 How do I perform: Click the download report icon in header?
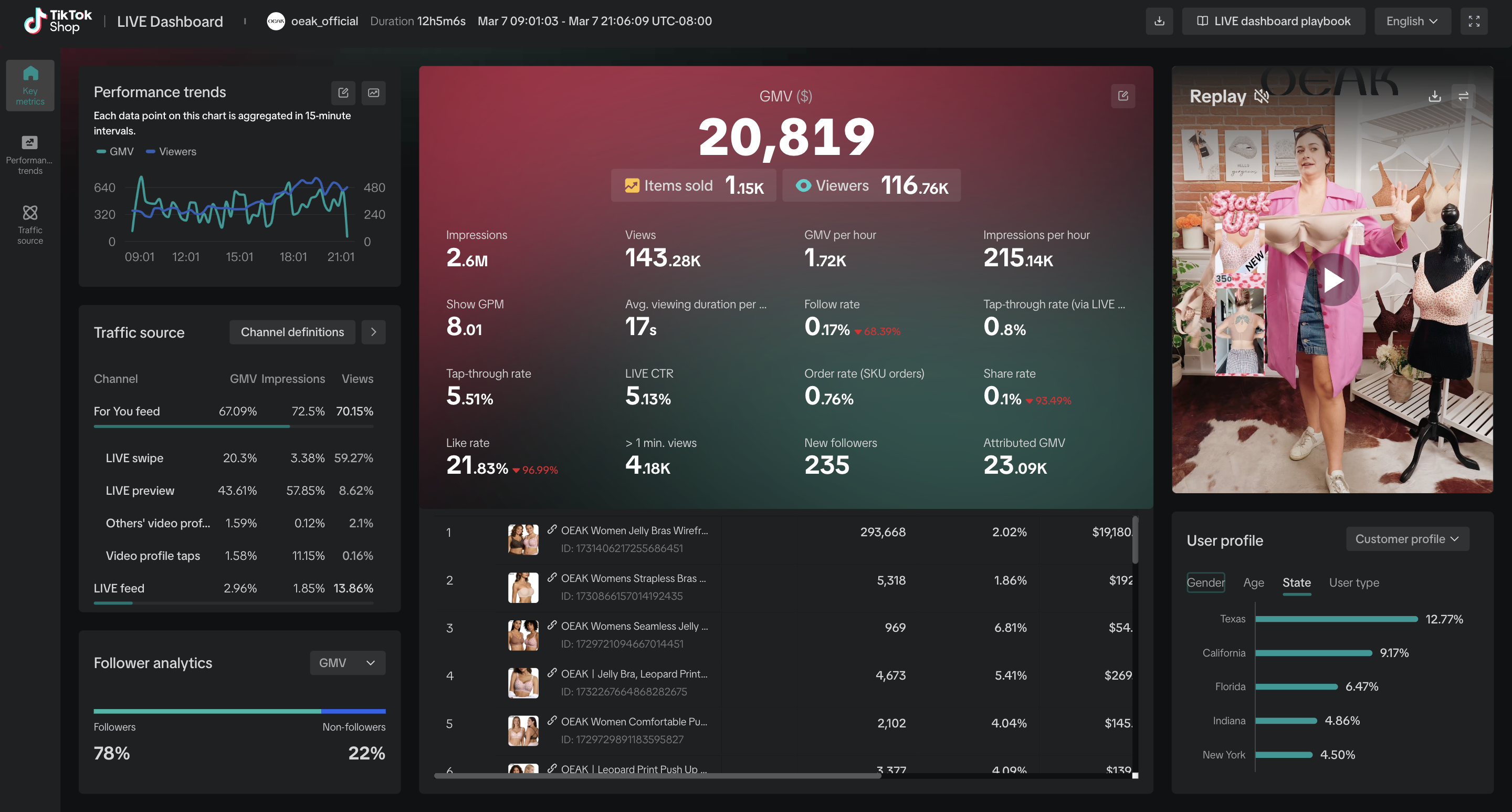pyautogui.click(x=1159, y=21)
